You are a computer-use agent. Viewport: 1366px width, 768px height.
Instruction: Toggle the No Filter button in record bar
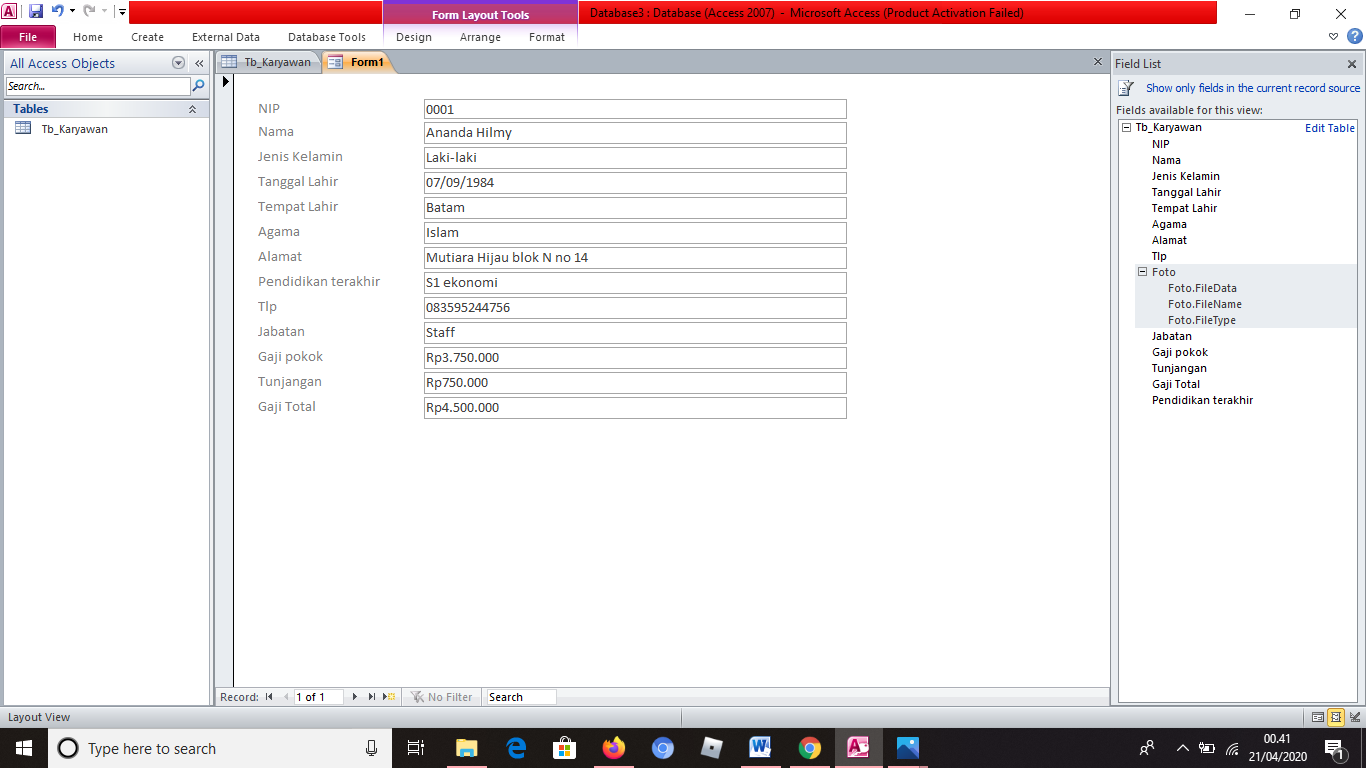point(441,697)
